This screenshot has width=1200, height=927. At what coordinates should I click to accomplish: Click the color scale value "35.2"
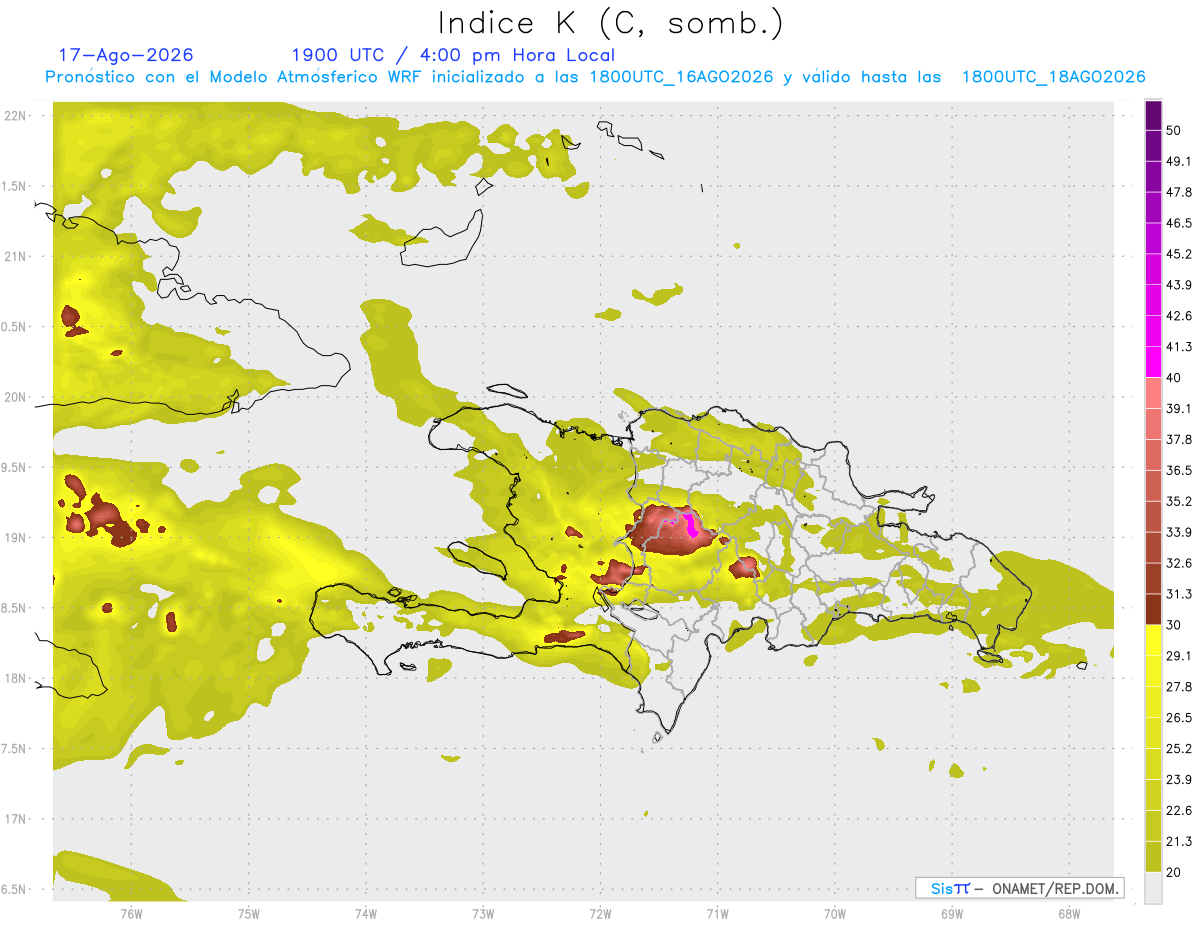[x=1178, y=501]
